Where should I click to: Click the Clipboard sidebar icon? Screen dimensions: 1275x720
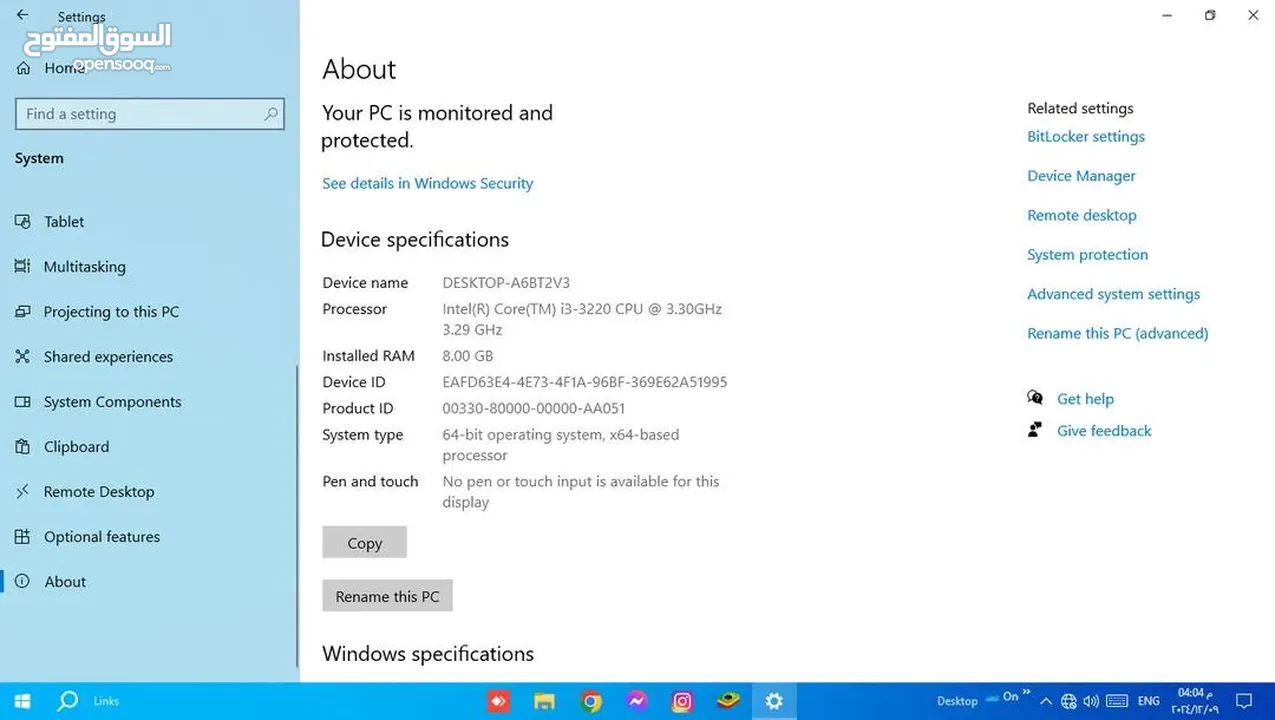(x=23, y=447)
